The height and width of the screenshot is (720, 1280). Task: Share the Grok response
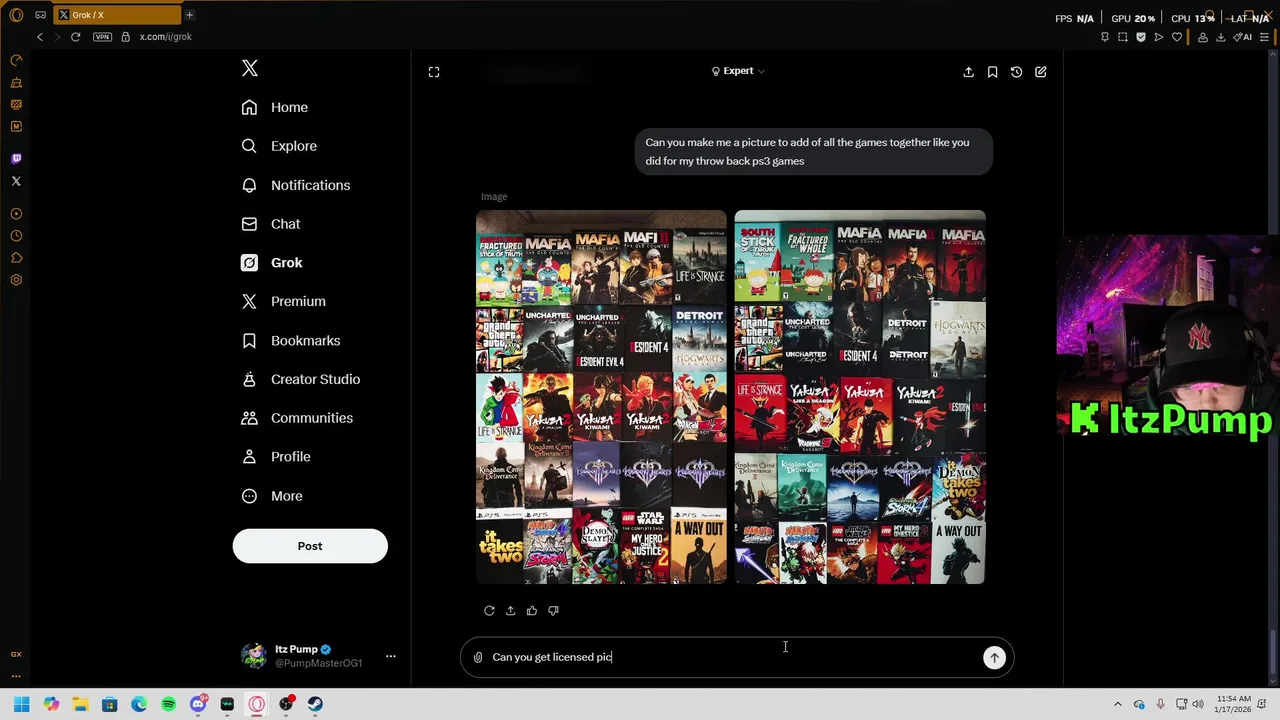tap(510, 610)
